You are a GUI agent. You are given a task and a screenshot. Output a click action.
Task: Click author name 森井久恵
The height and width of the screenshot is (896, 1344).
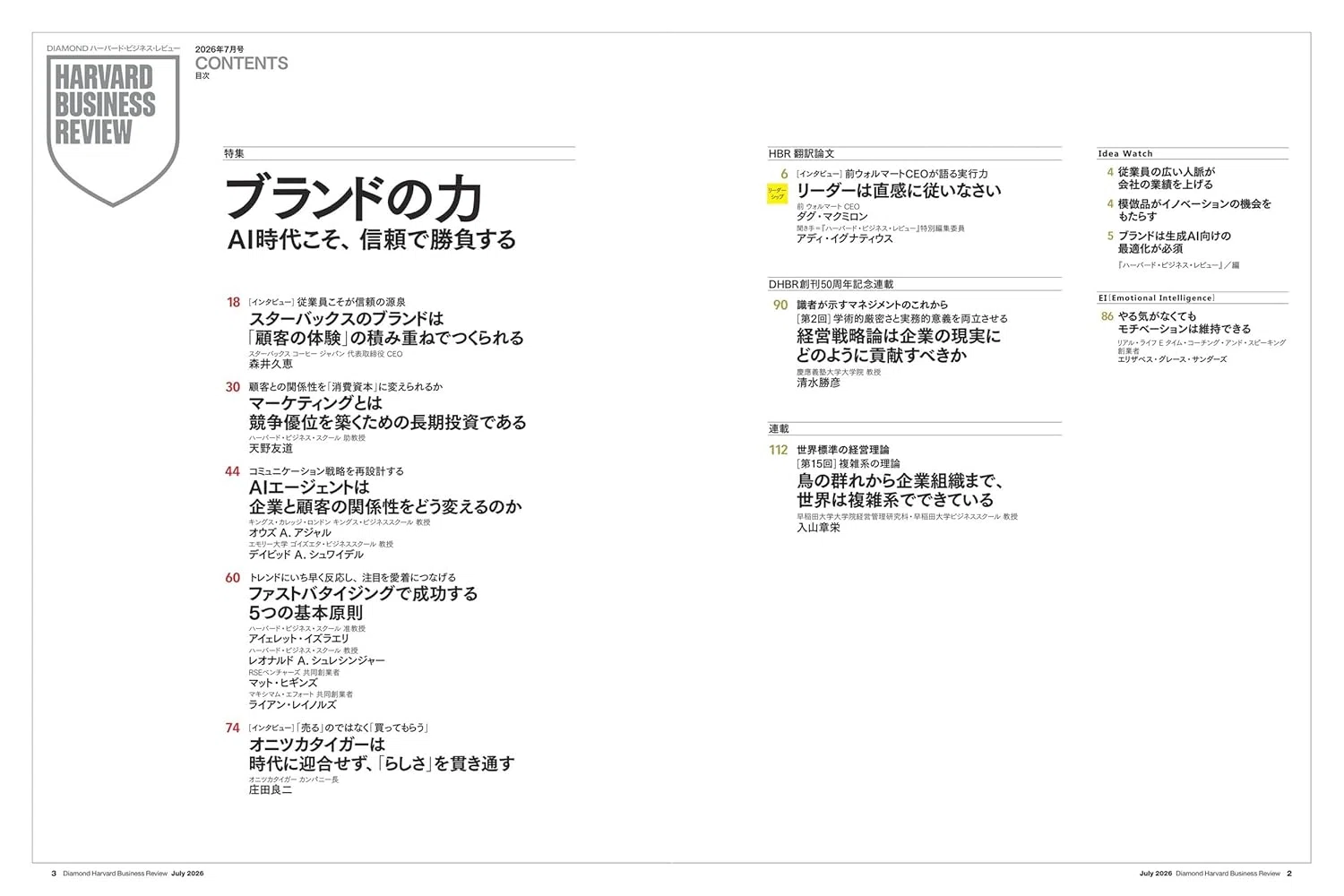(271, 364)
